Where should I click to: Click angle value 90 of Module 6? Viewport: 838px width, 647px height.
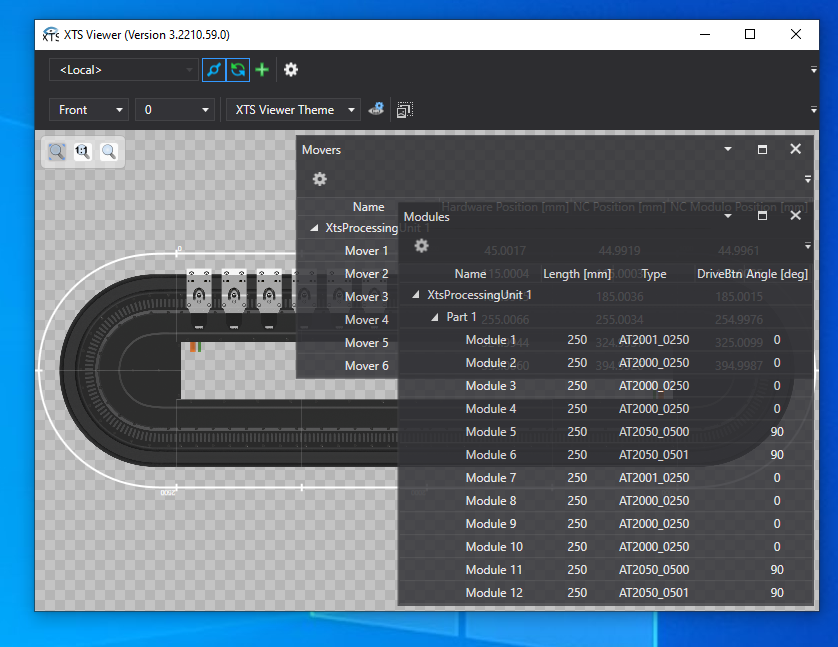tap(777, 455)
